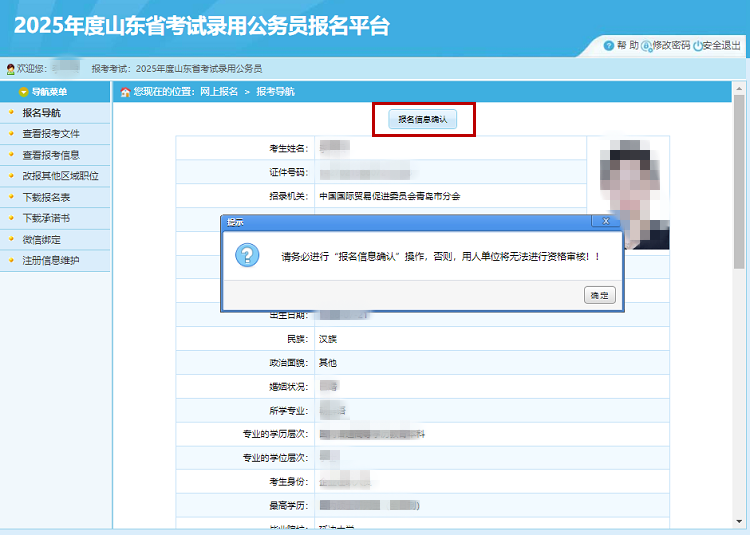Click the 帮助 link in header
Image resolution: width=750 pixels, height=535 pixels.
[628, 45]
